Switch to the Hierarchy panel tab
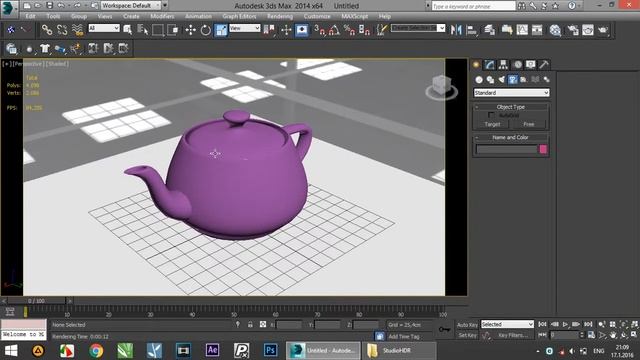 503,64
